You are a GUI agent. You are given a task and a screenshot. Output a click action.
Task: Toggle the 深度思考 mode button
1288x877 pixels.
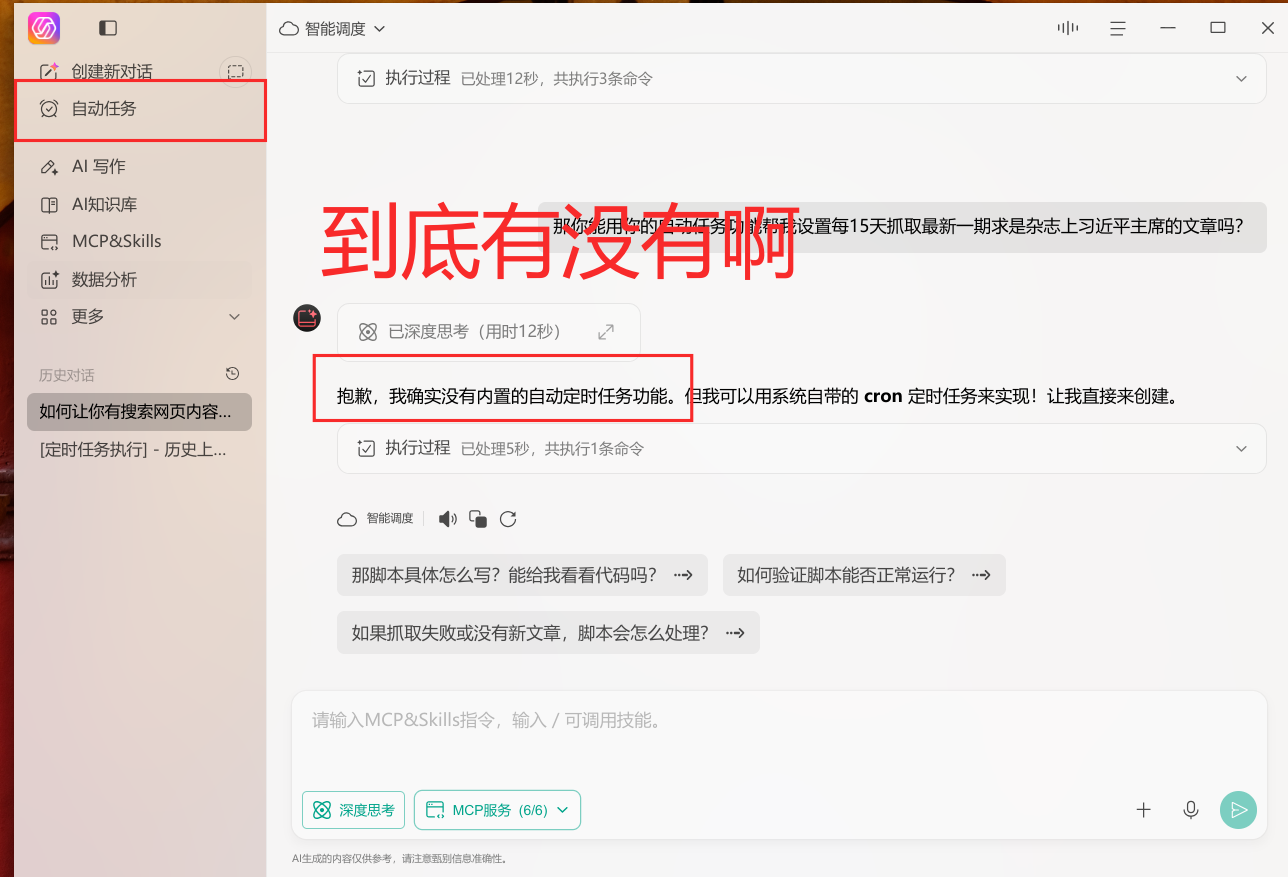(x=353, y=810)
